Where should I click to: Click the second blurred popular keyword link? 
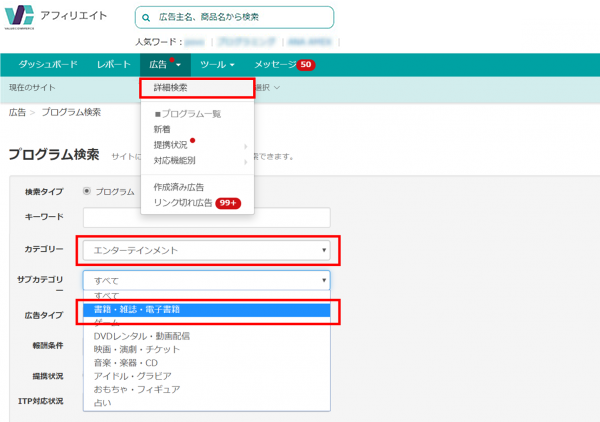click(x=247, y=42)
